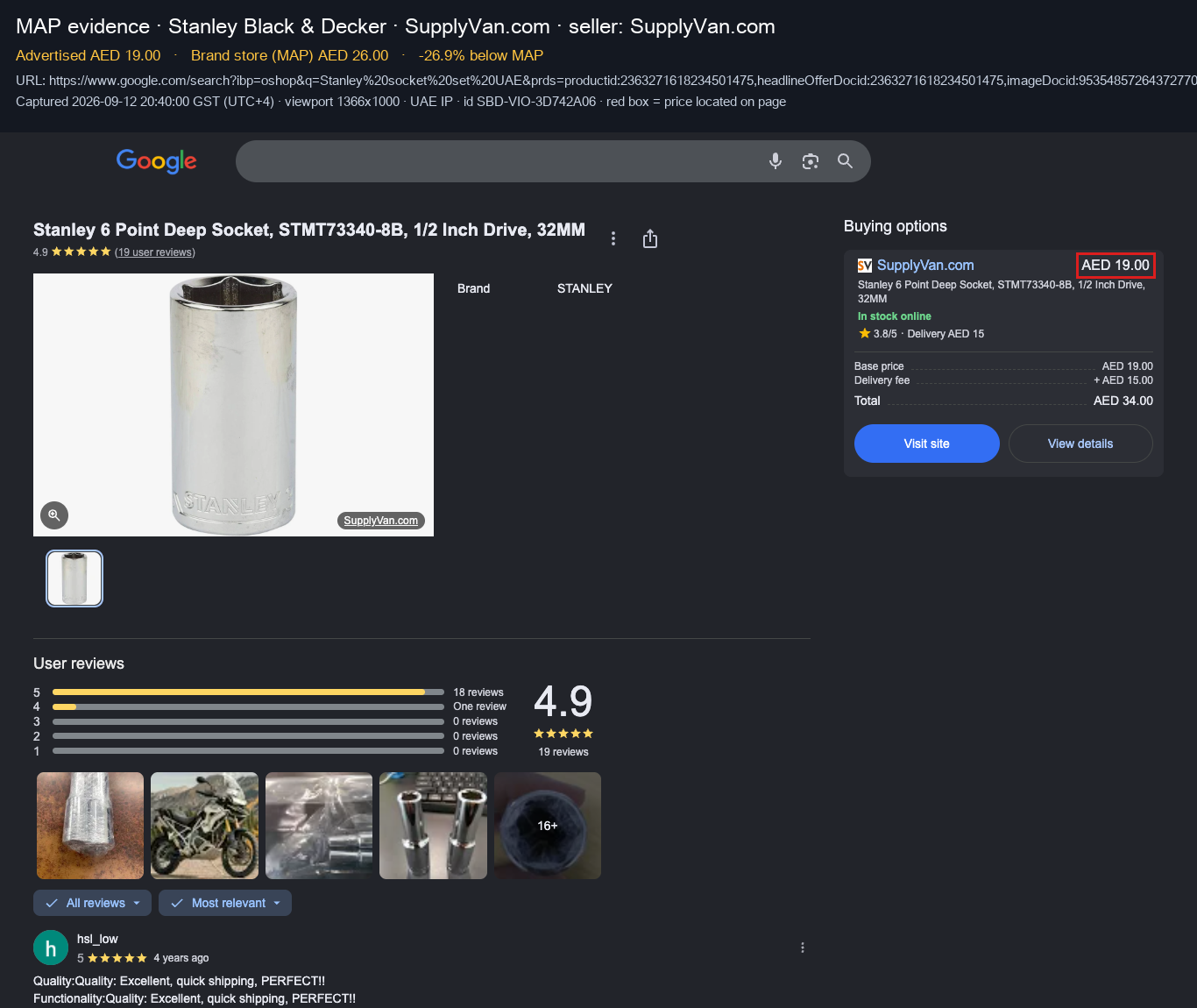This screenshot has width=1197, height=1008.
Task: Click the '18 reviews' count label
Action: [x=478, y=692]
